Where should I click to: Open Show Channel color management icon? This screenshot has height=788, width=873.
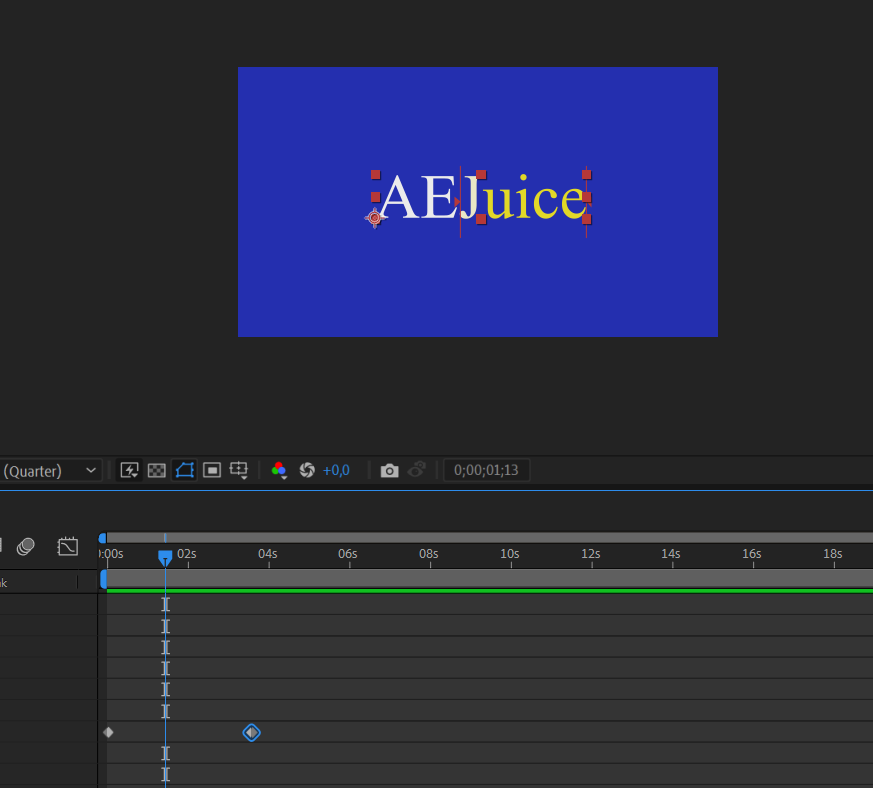click(x=279, y=471)
